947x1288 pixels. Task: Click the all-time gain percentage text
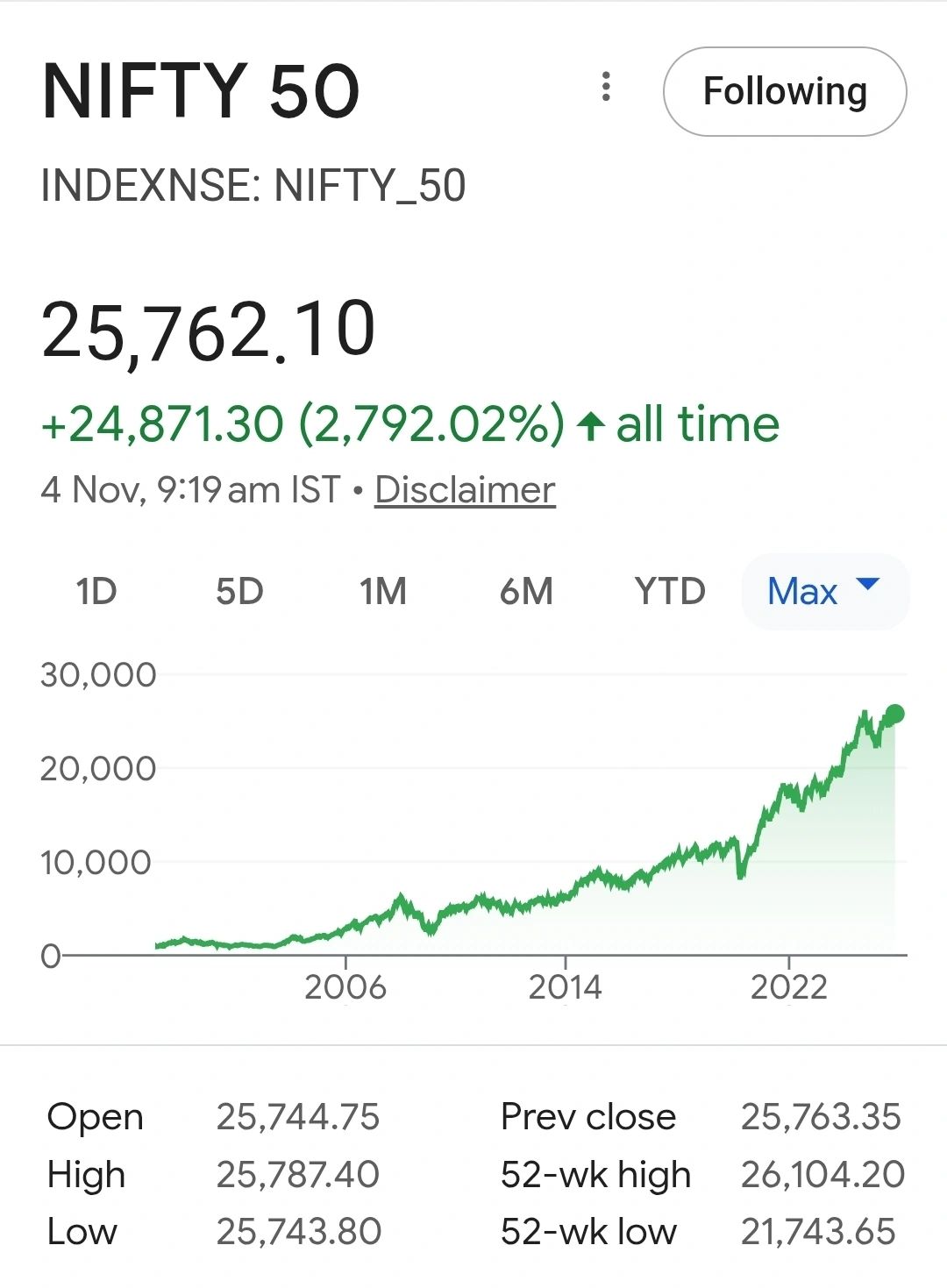(x=431, y=425)
